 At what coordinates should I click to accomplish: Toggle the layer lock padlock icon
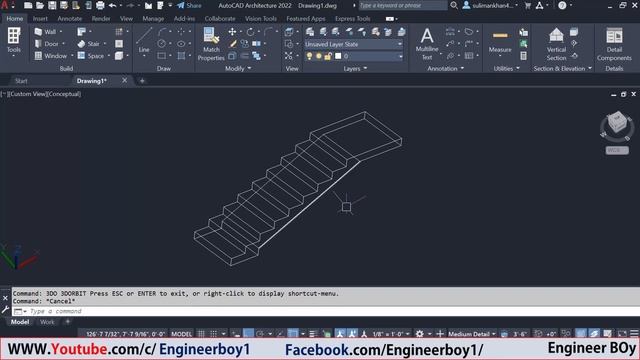pyautogui.click(x=327, y=56)
